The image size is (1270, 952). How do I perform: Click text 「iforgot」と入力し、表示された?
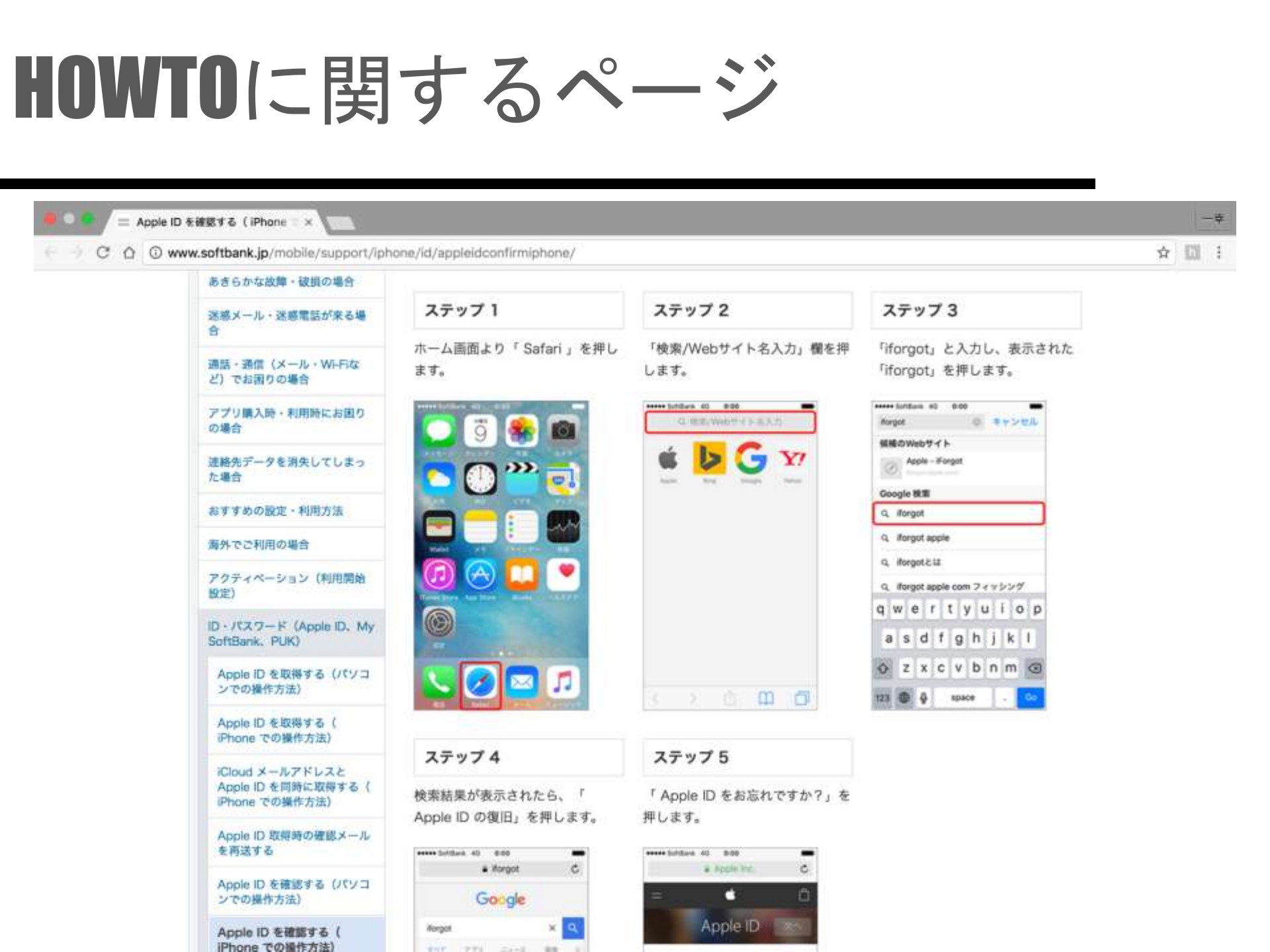pyautogui.click(x=976, y=348)
